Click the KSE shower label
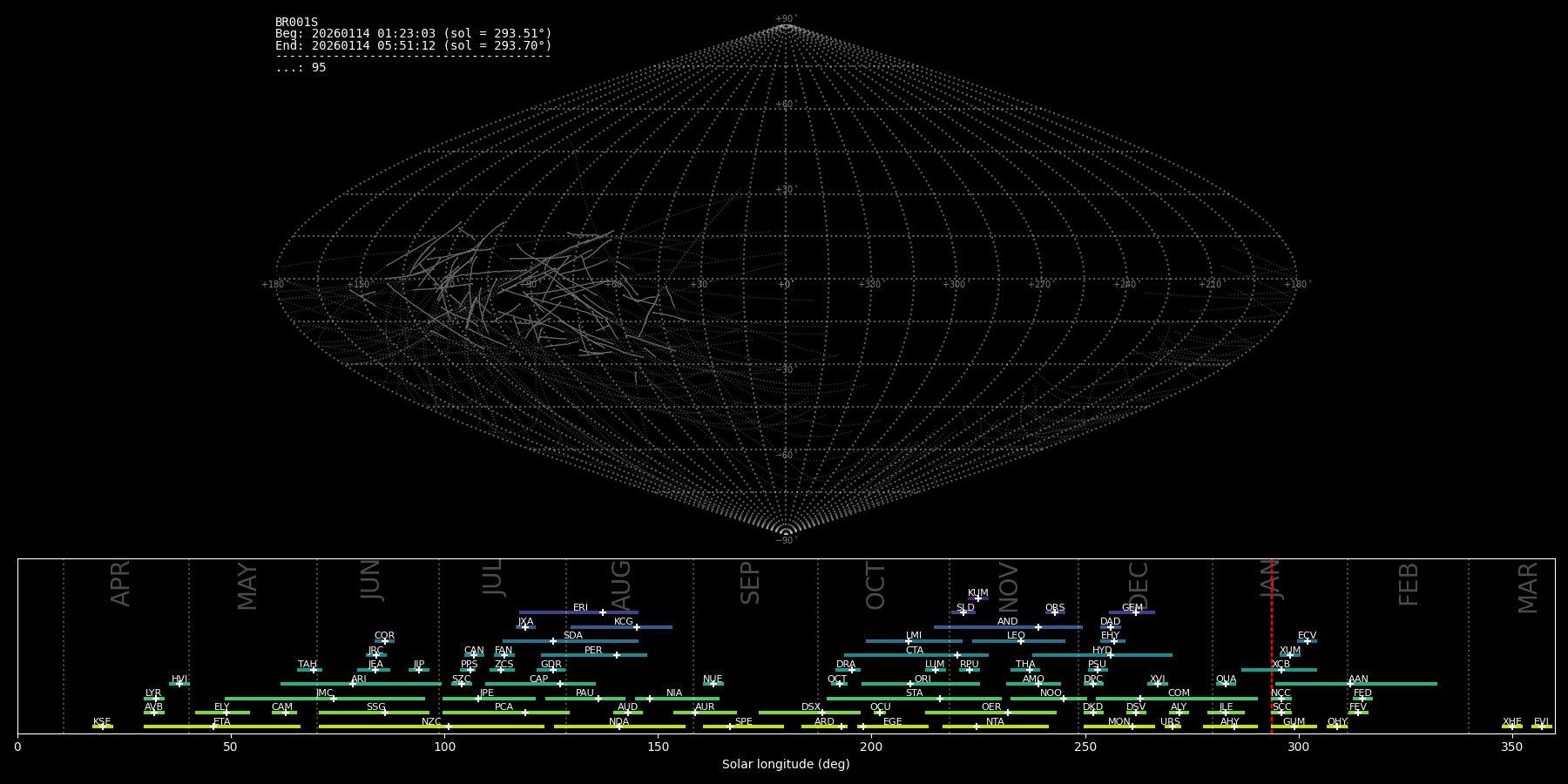Viewport: 1568px width, 784px height. click(102, 722)
